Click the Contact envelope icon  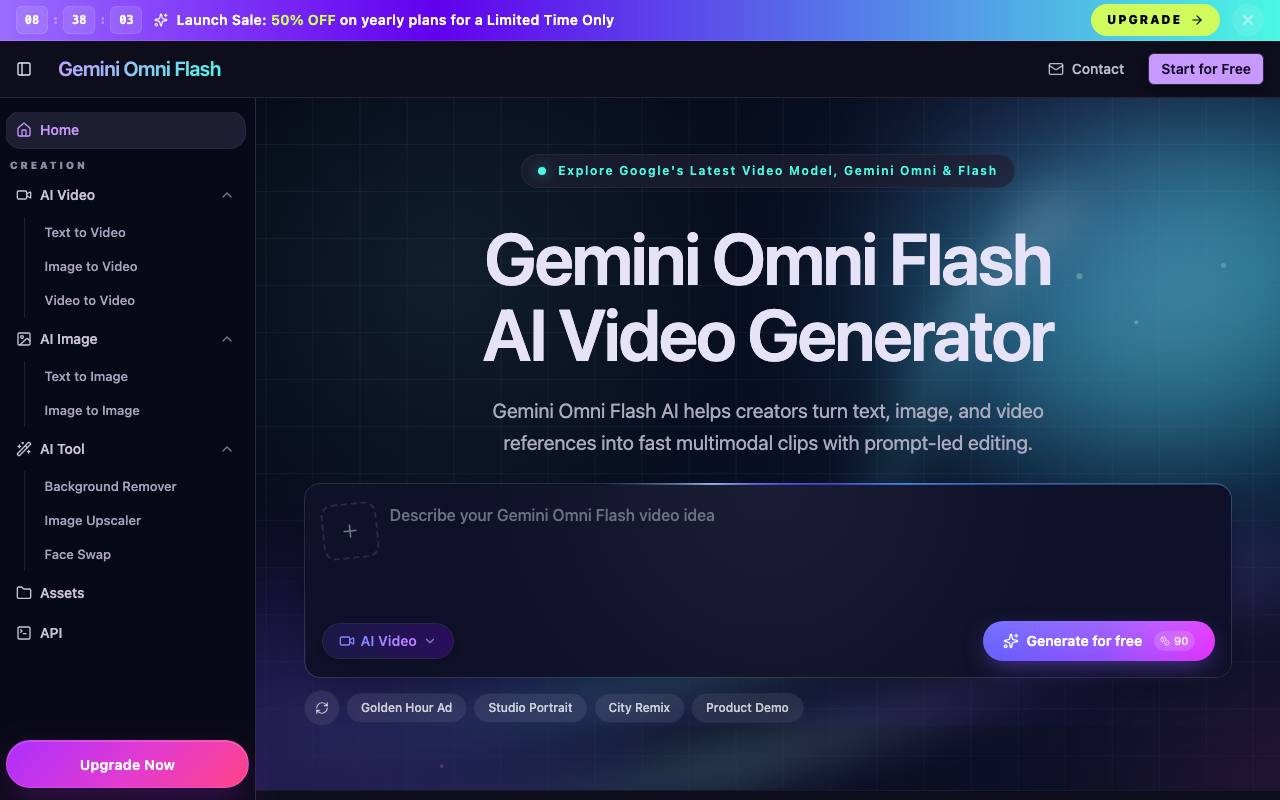[x=1056, y=69]
